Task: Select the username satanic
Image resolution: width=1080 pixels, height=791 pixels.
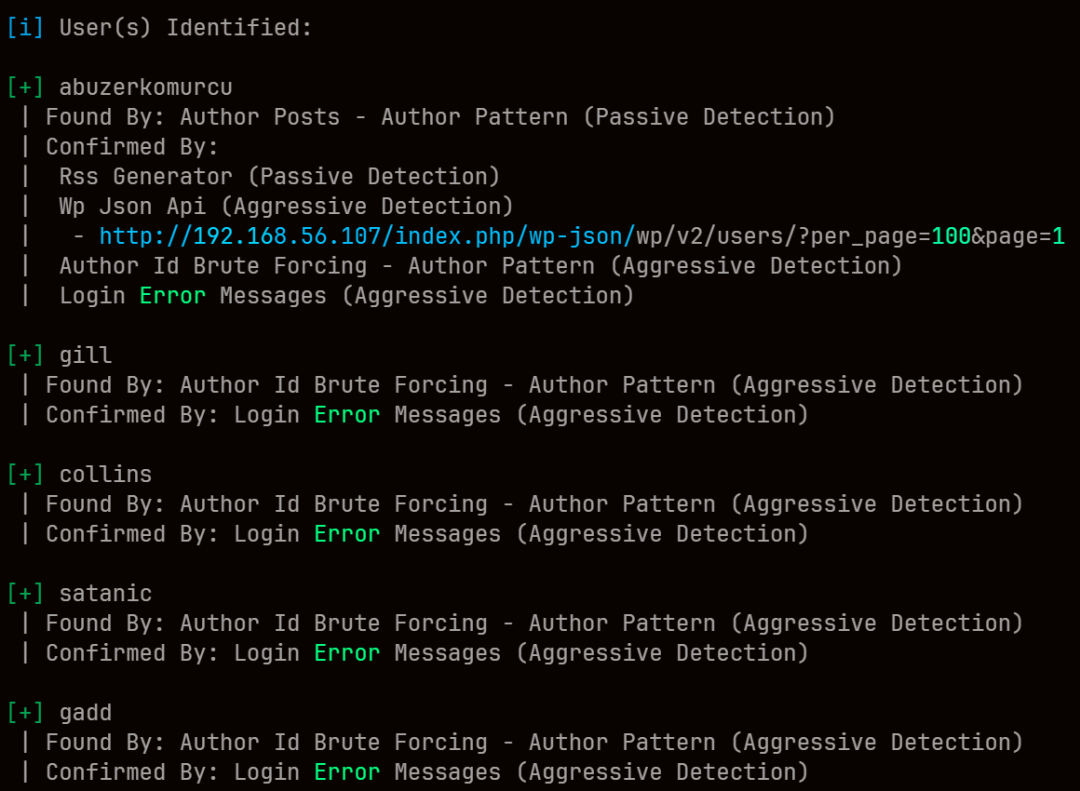Action: (x=105, y=594)
